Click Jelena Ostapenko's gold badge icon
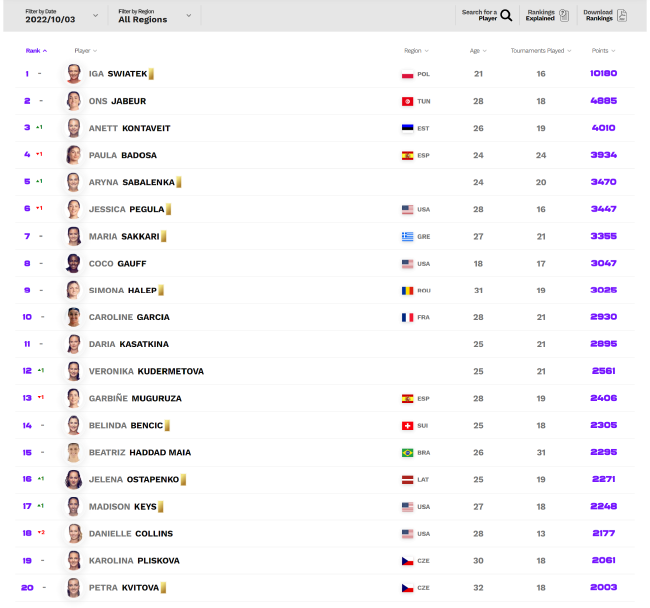This screenshot has height=608, width=650. pyautogui.click(x=183, y=480)
